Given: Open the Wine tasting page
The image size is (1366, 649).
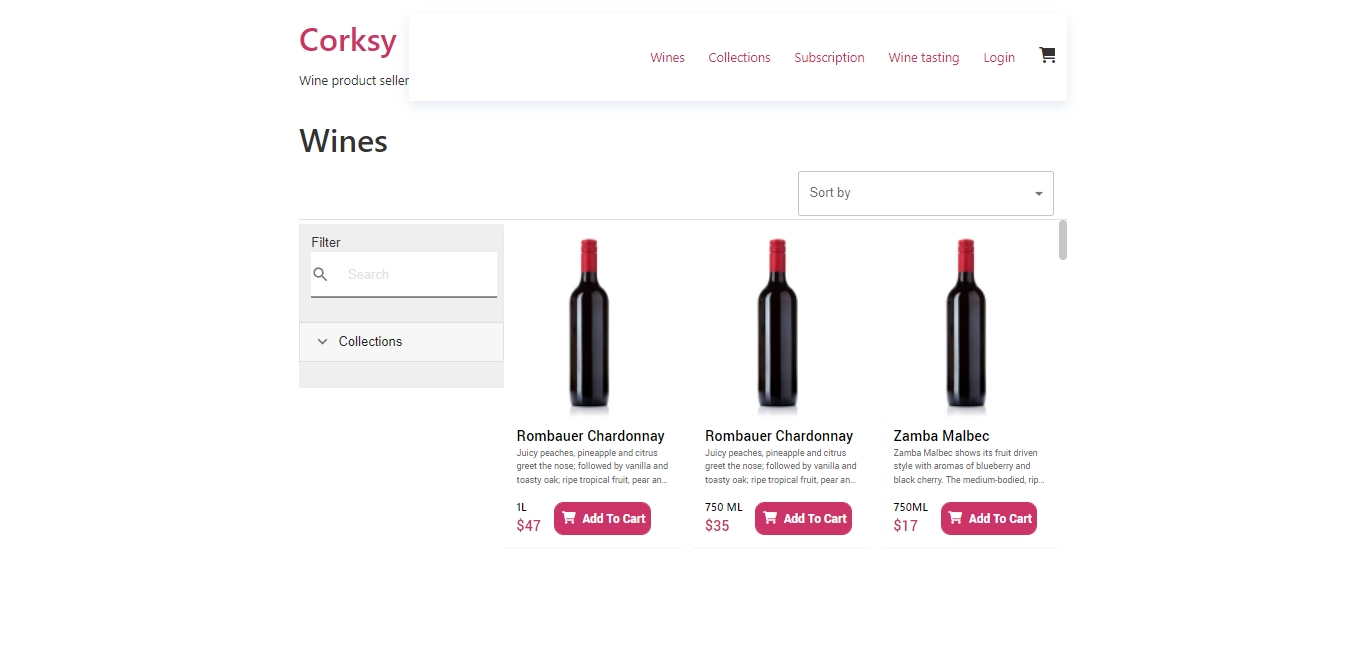Looking at the screenshot, I should [x=924, y=58].
